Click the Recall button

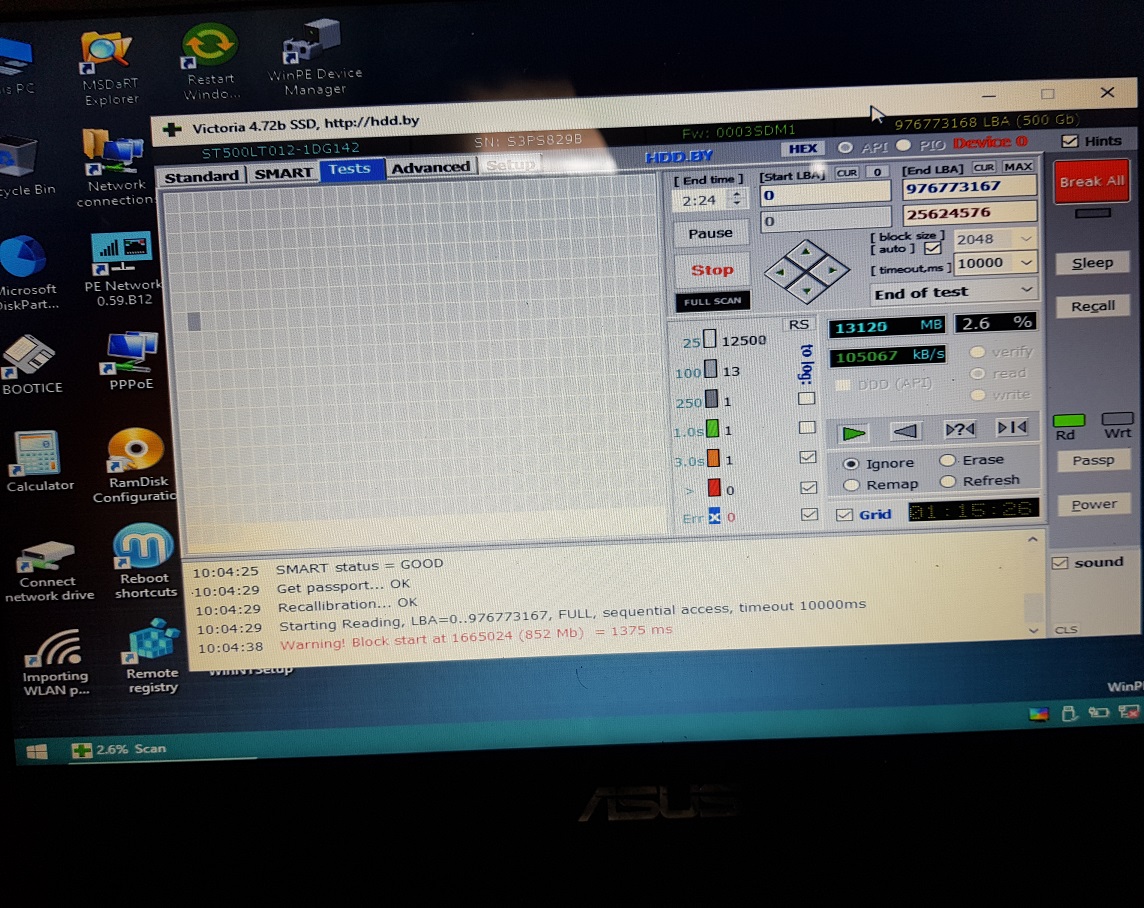click(x=1093, y=306)
